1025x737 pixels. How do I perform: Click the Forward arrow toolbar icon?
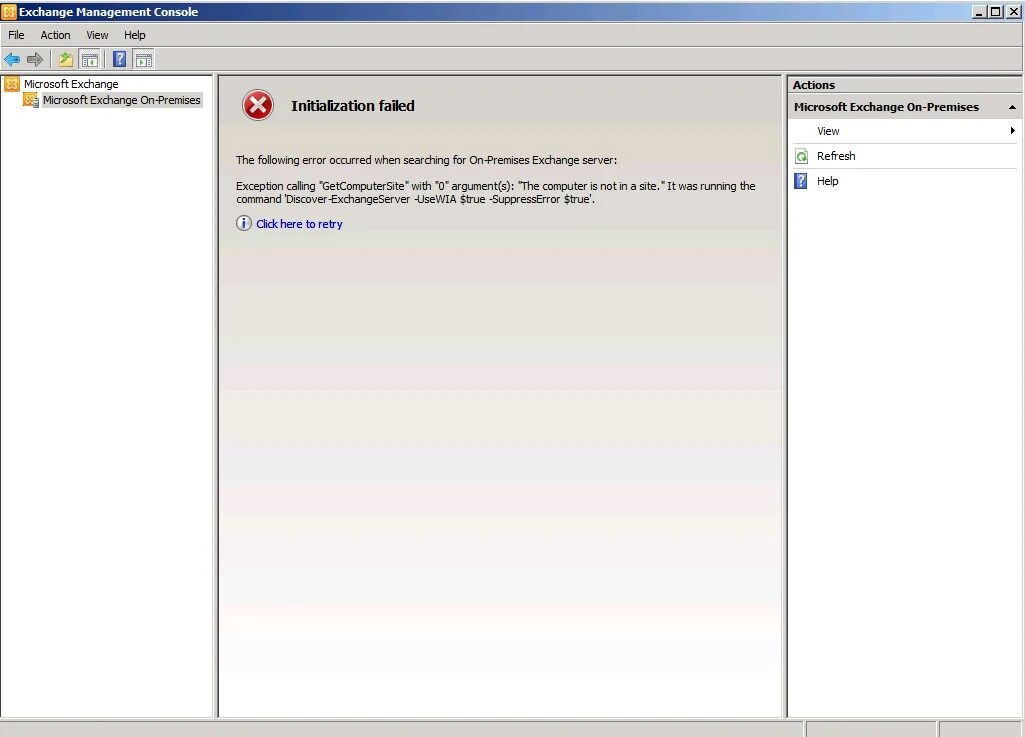(x=35, y=60)
